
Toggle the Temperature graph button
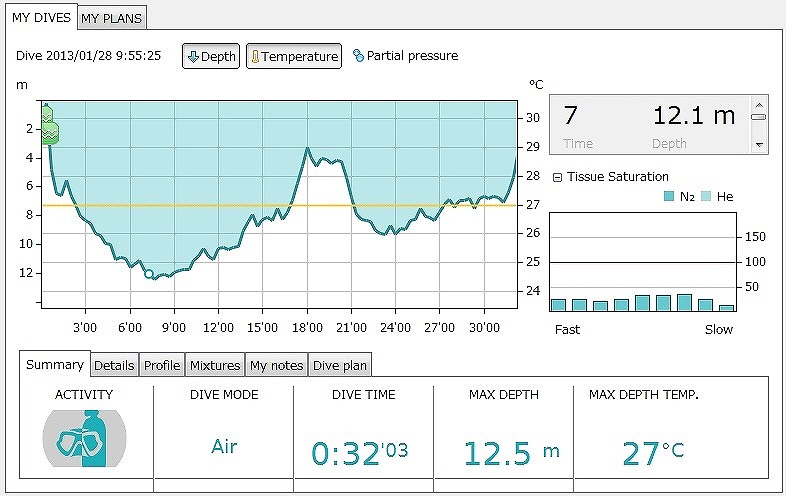coord(294,56)
